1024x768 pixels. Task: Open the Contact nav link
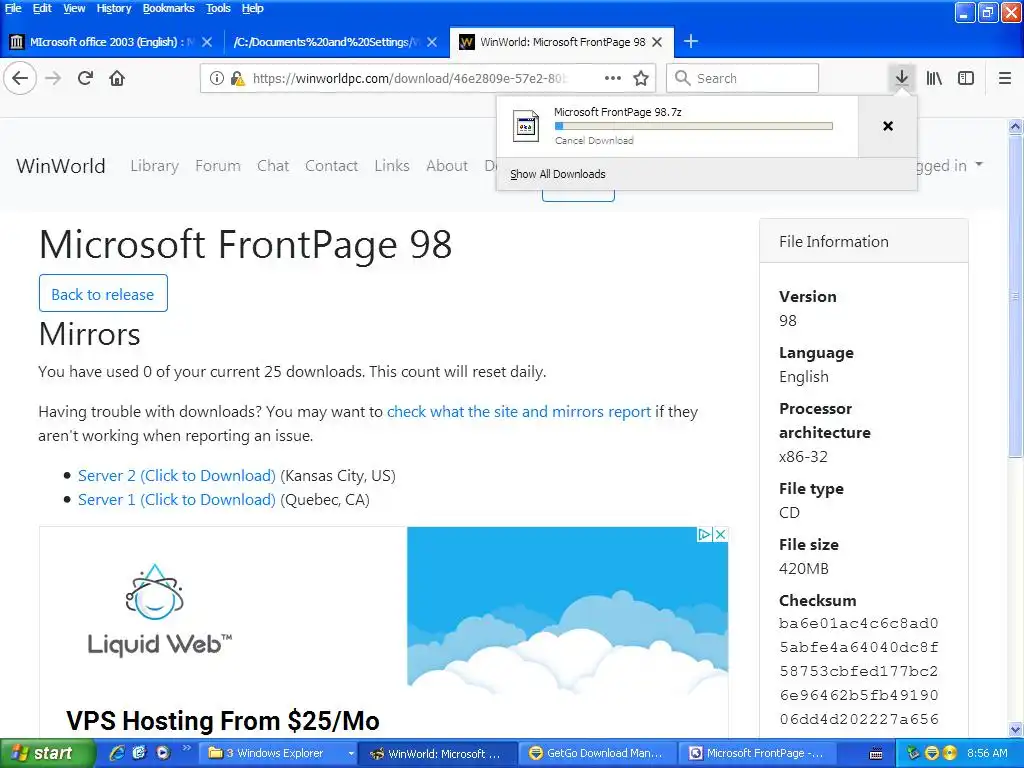pyautogui.click(x=331, y=166)
